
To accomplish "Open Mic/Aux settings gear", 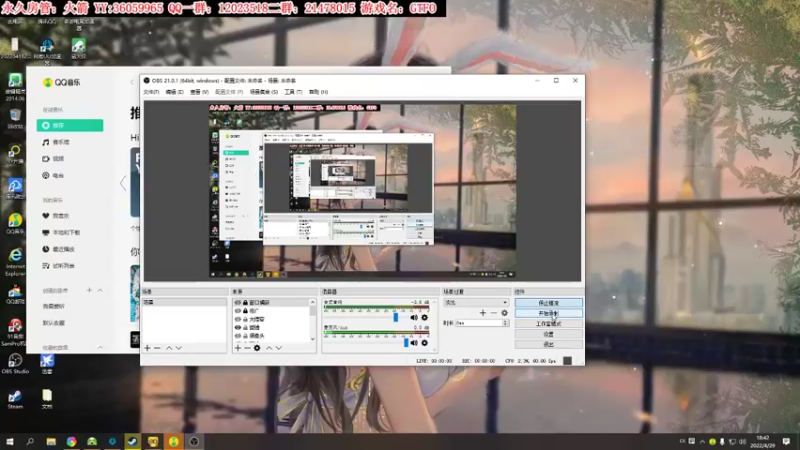I will click(x=424, y=343).
